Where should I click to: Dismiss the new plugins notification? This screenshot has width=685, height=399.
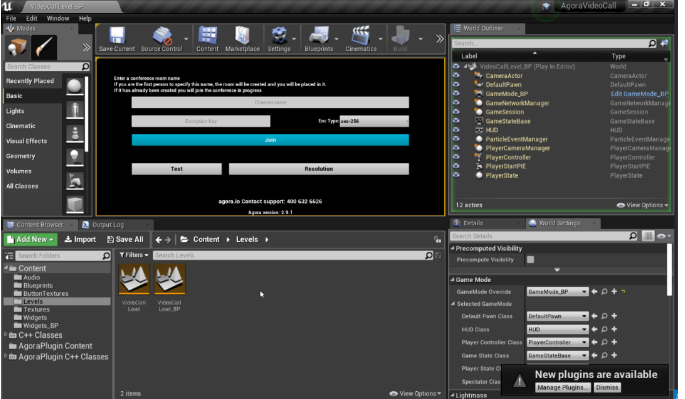tap(607, 388)
